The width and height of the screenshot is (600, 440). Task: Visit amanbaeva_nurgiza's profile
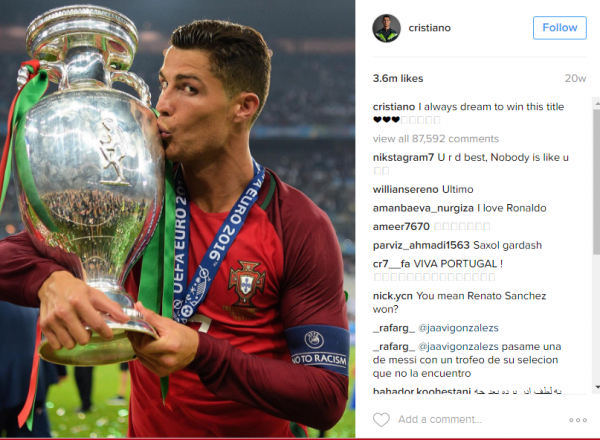click(x=423, y=208)
